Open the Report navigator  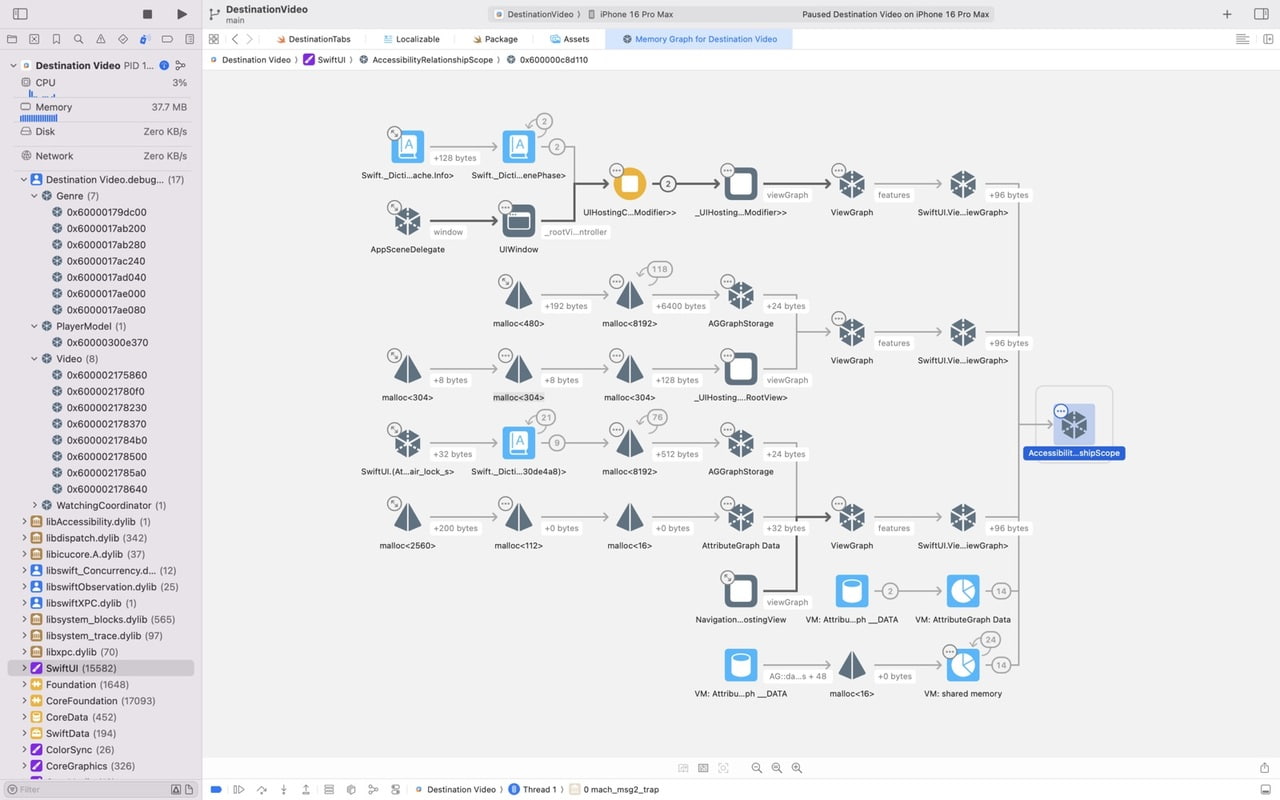tap(189, 39)
